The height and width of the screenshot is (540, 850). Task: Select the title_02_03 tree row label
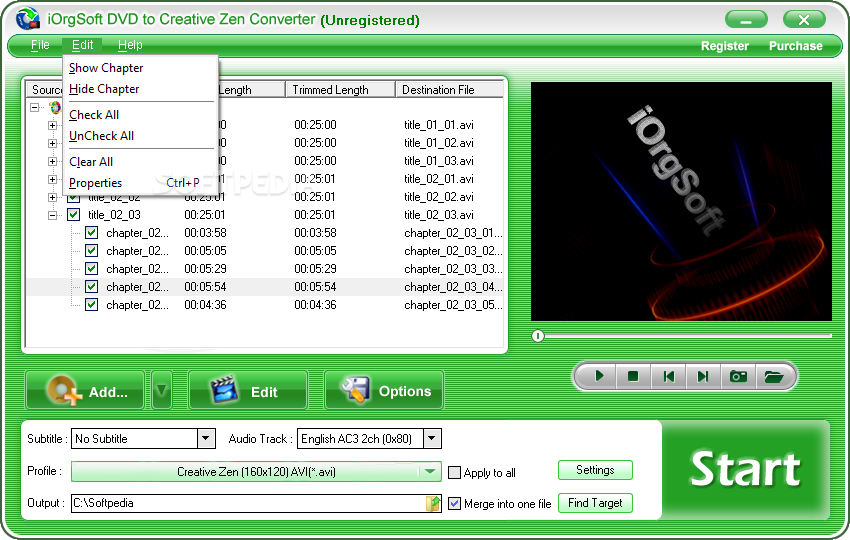114,215
